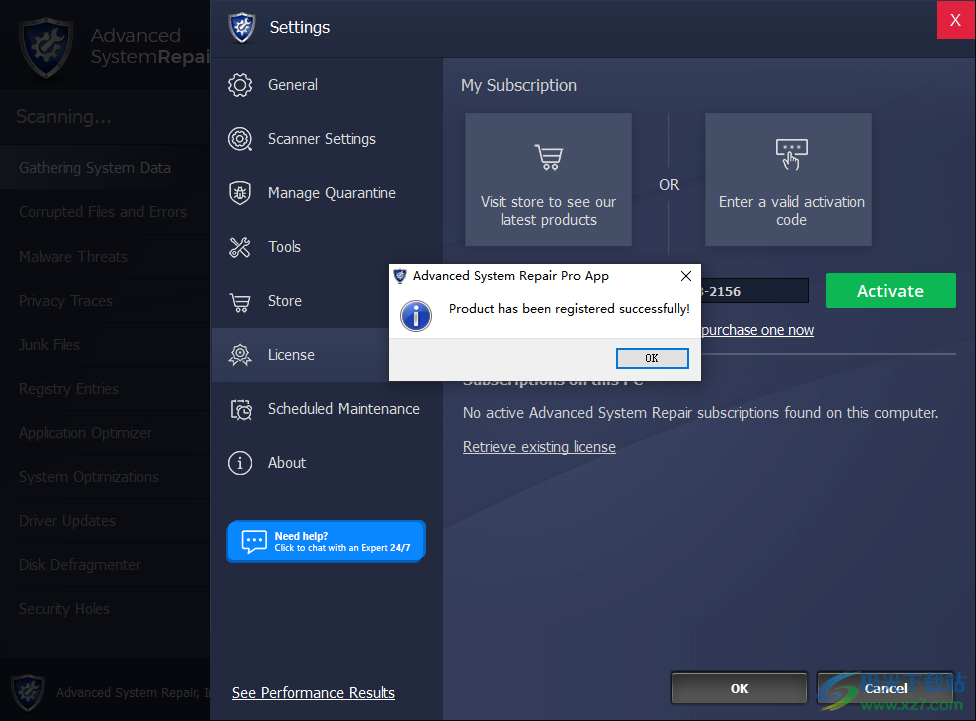Click the Settings shield logo icon
This screenshot has width=976, height=721.
point(242,27)
